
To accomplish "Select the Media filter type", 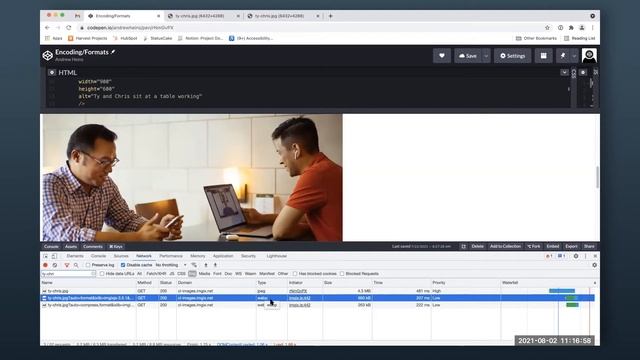I will [204, 273].
